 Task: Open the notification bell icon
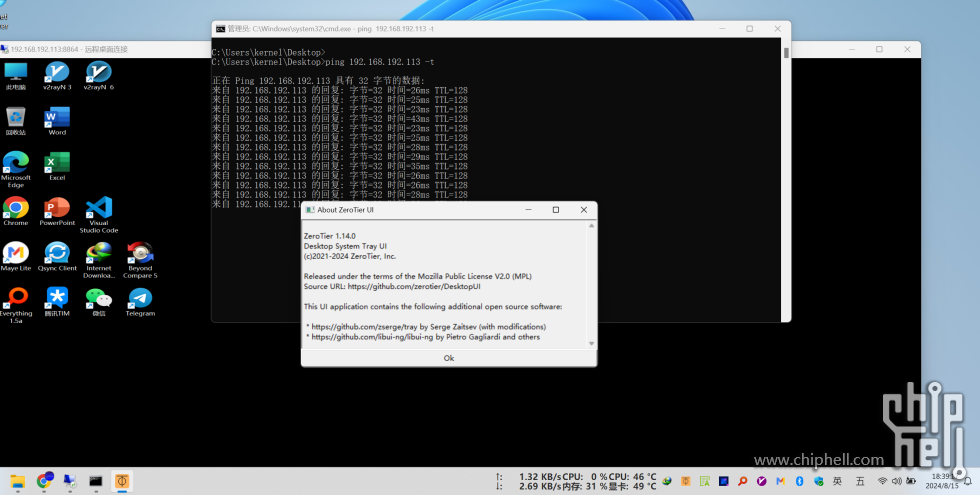[x=968, y=481]
